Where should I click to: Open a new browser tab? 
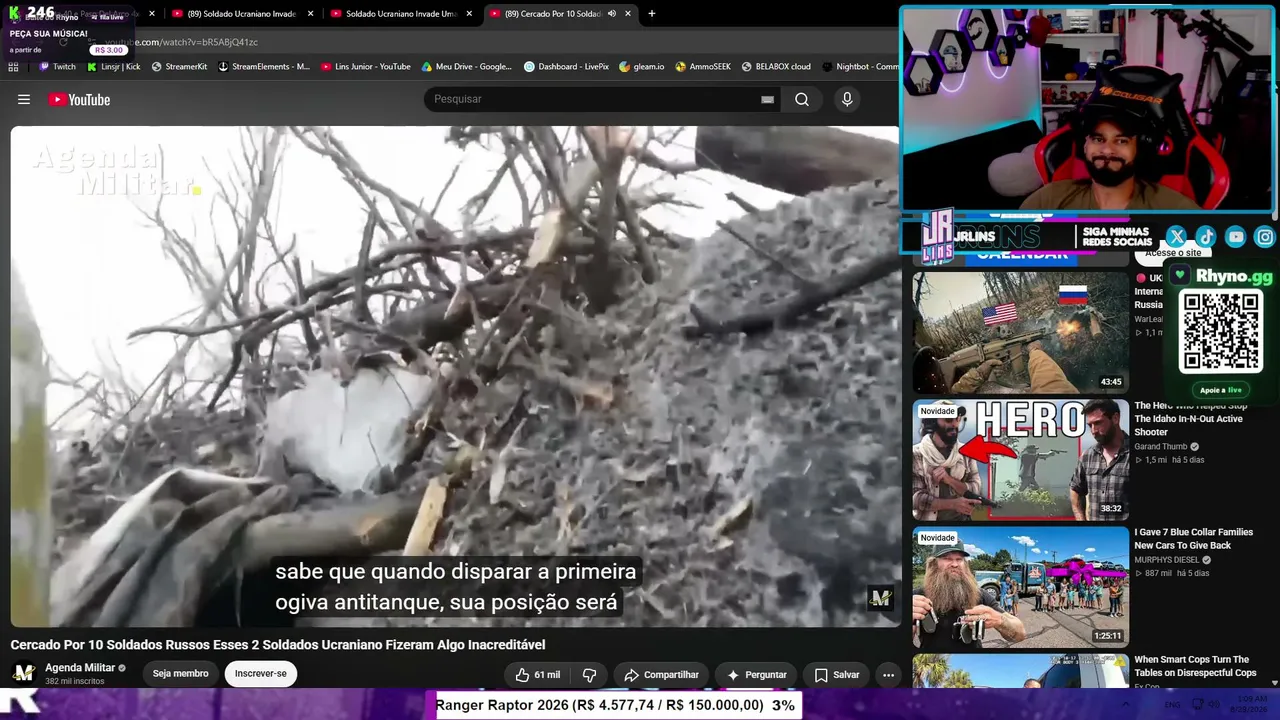pos(652,14)
